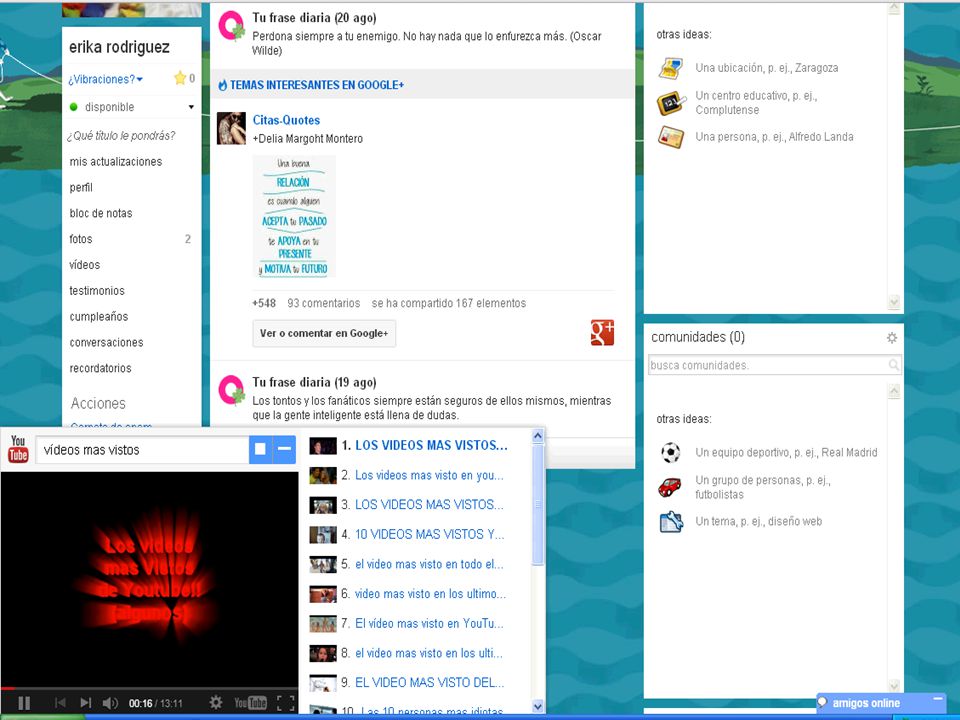Click the +548 count on Citas-Quotes post
Image resolution: width=960 pixels, height=720 pixels.
(264, 303)
